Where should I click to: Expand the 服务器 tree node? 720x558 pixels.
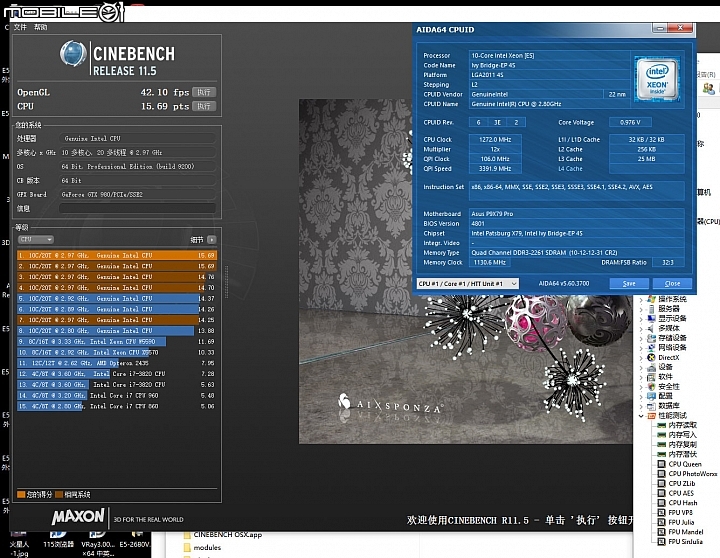[x=641, y=309]
